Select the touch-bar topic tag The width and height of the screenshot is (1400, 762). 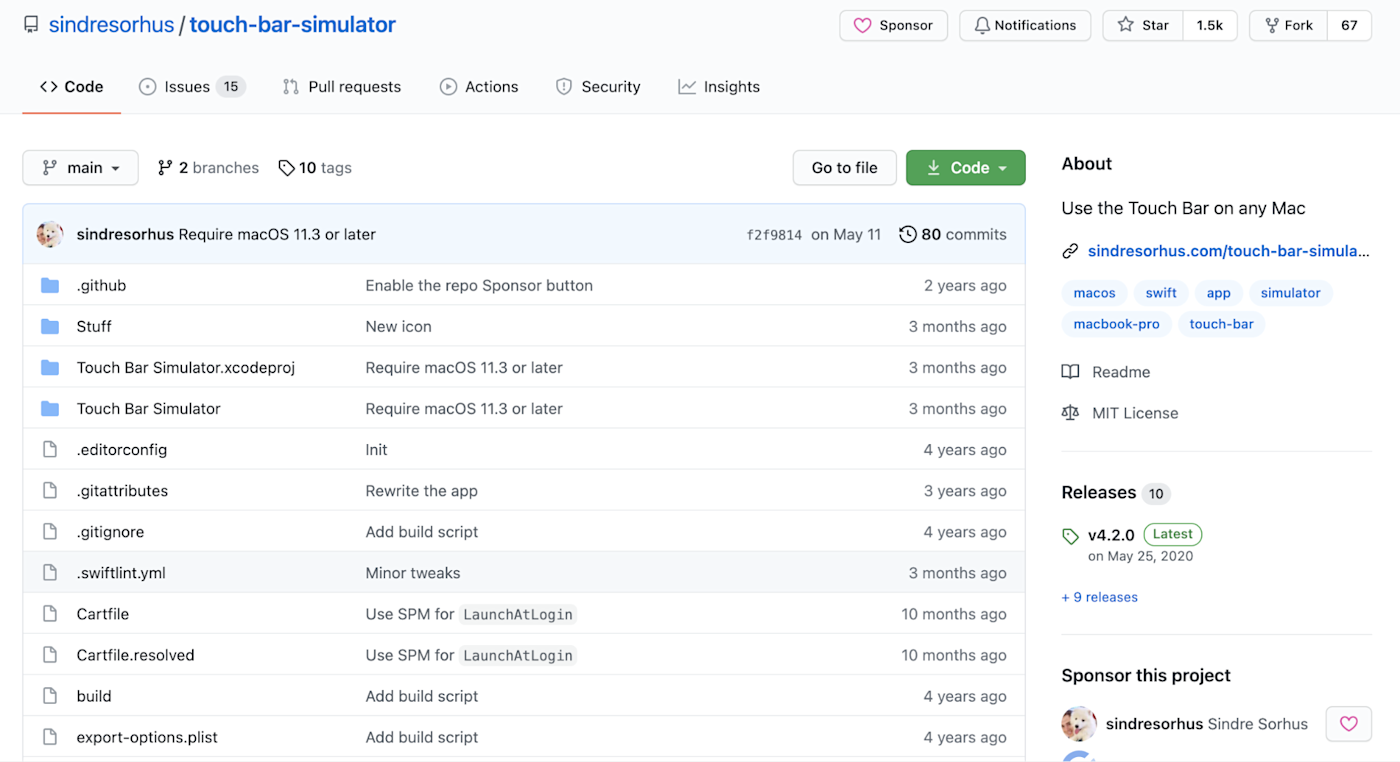coord(1221,324)
